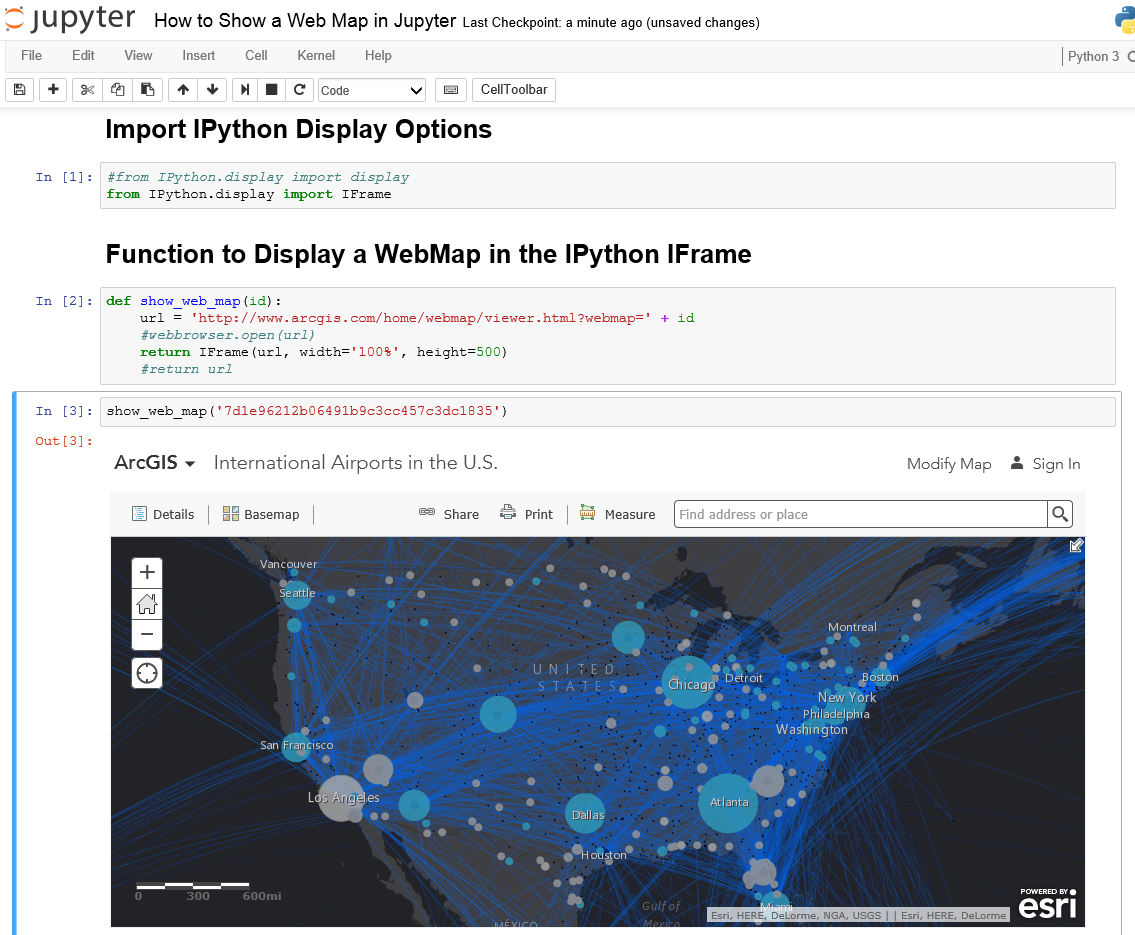1135x935 pixels.
Task: Click the Houston label on map
Action: pos(604,855)
